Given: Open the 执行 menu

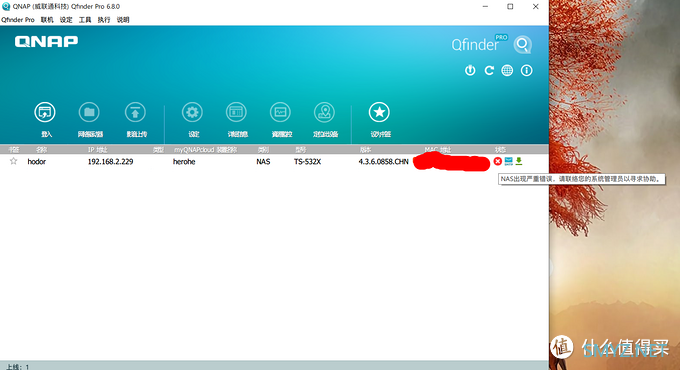Looking at the screenshot, I should (x=104, y=20).
